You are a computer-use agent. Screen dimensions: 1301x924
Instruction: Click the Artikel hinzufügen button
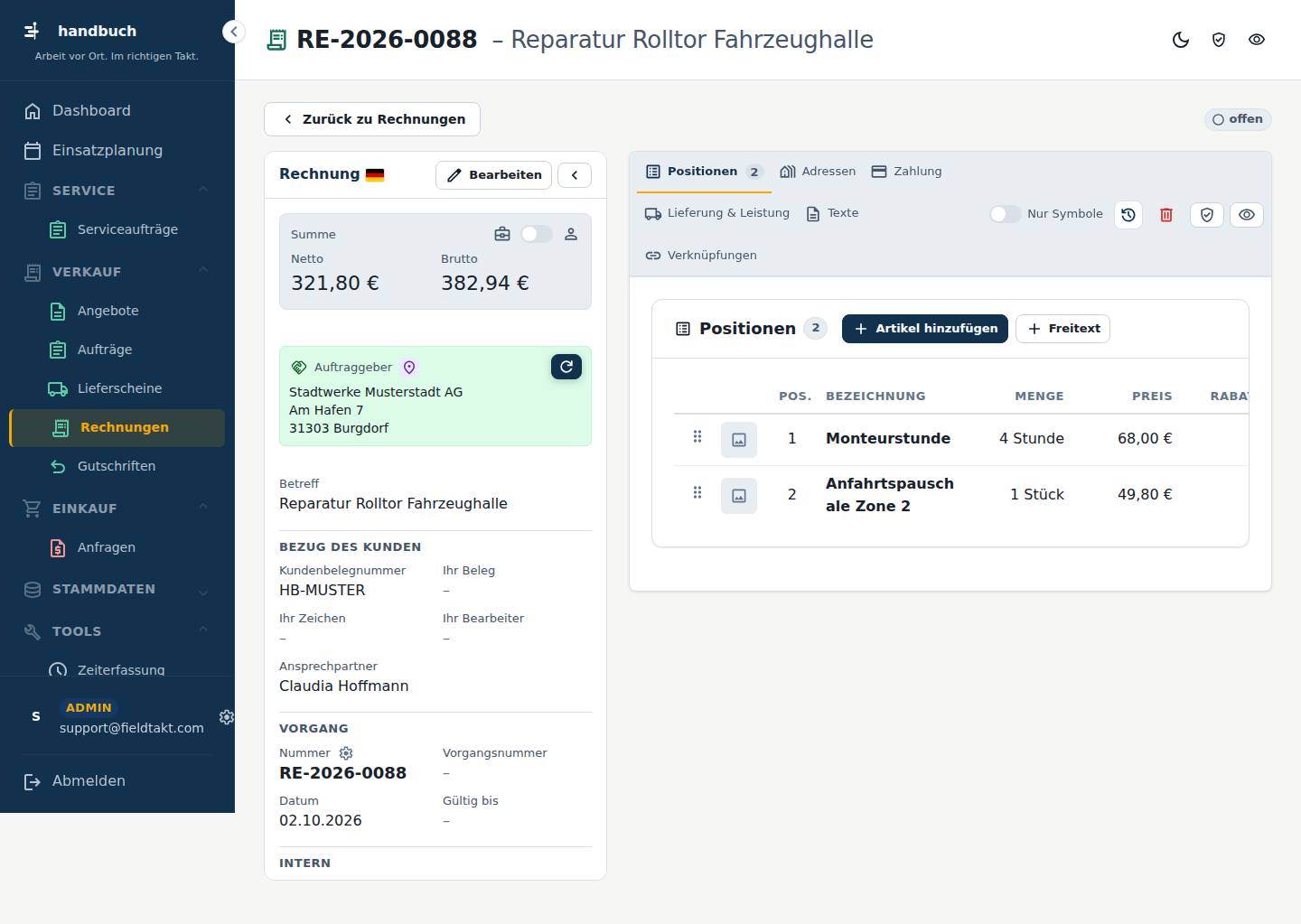(925, 329)
